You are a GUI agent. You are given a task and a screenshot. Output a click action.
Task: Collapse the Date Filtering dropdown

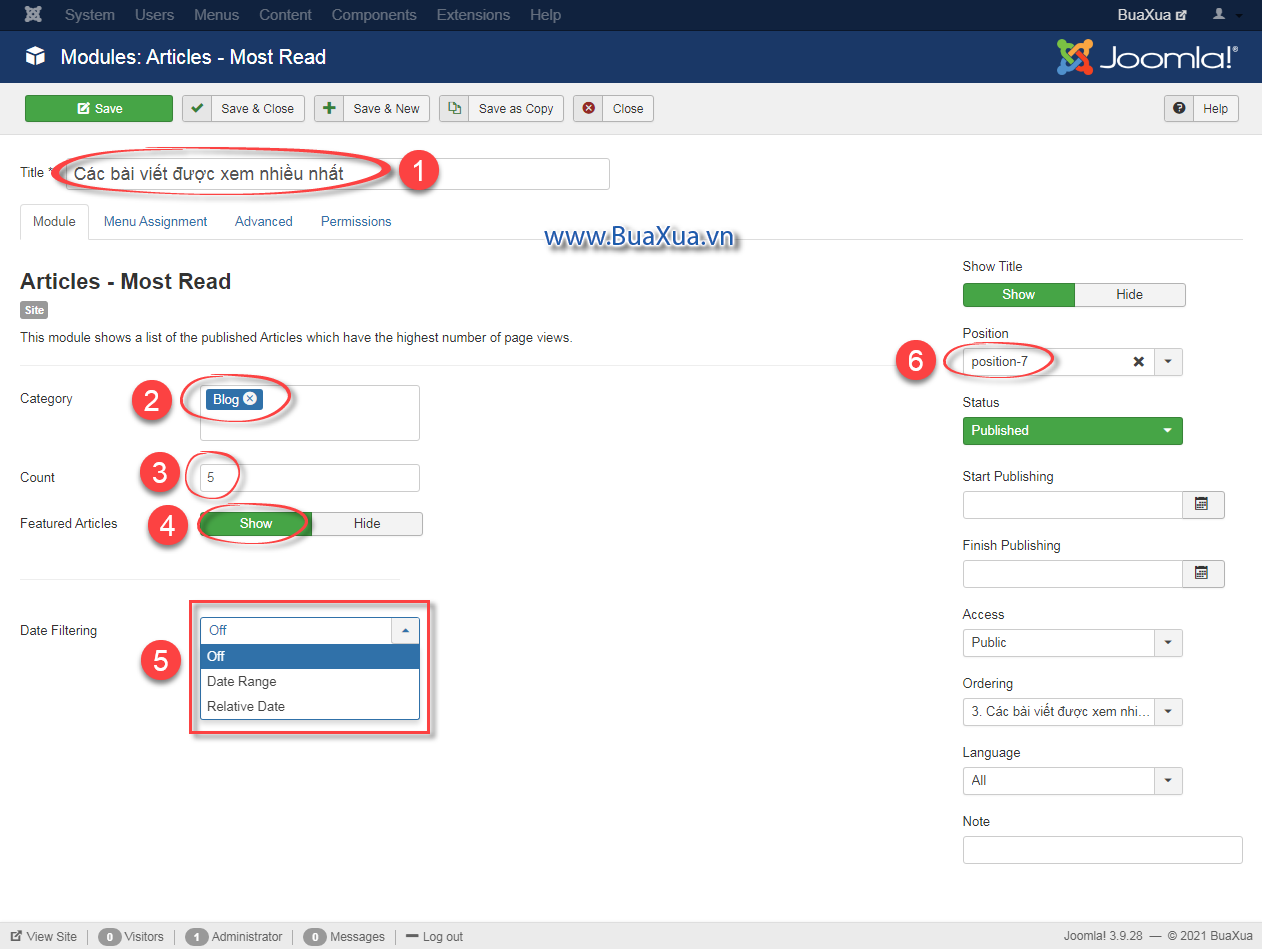pos(406,630)
